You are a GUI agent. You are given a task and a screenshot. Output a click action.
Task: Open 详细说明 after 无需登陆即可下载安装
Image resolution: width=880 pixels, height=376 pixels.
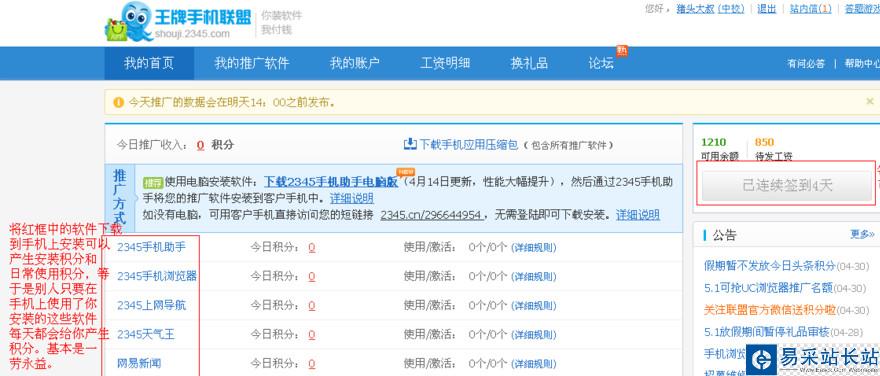click(638, 215)
